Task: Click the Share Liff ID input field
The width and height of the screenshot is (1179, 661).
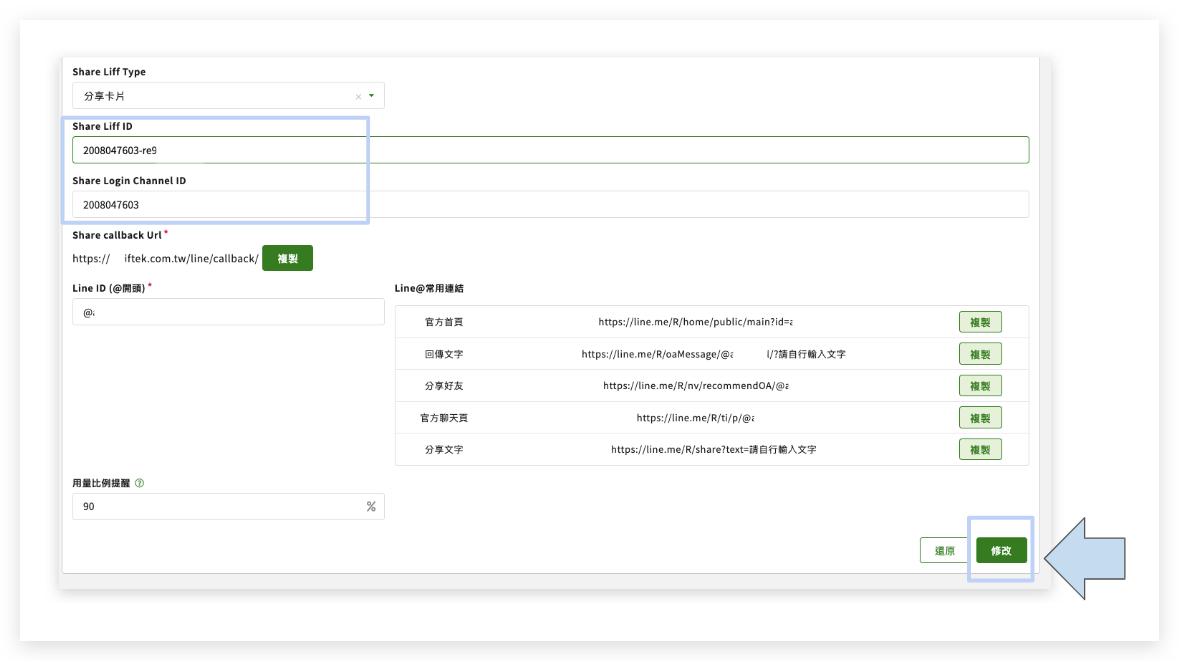Action: pyautogui.click(x=550, y=150)
